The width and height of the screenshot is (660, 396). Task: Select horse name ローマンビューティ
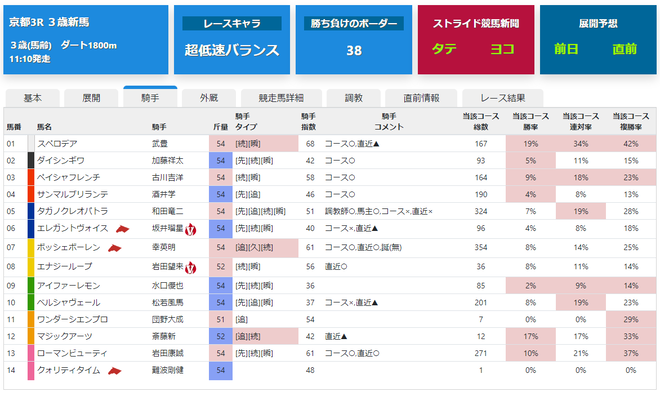point(72,353)
